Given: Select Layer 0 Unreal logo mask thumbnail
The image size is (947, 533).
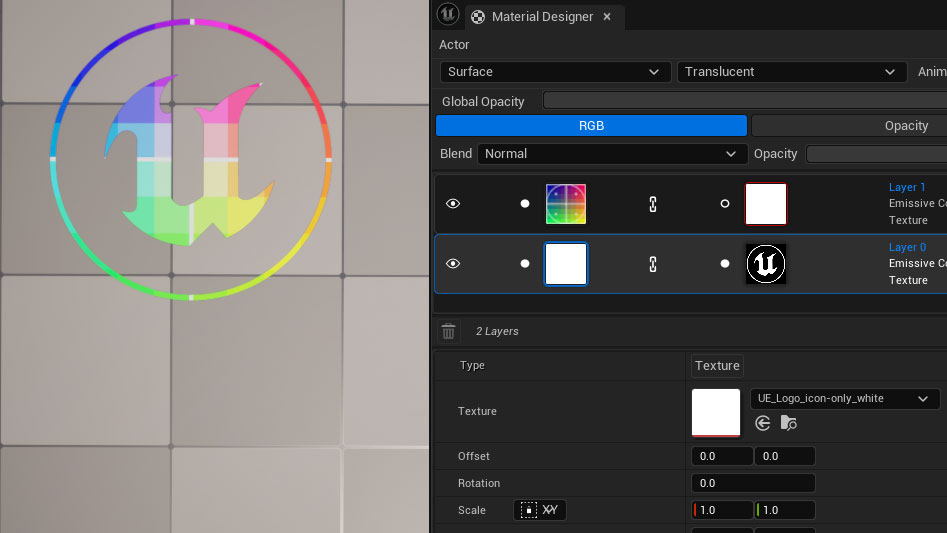Looking at the screenshot, I should tap(766, 264).
